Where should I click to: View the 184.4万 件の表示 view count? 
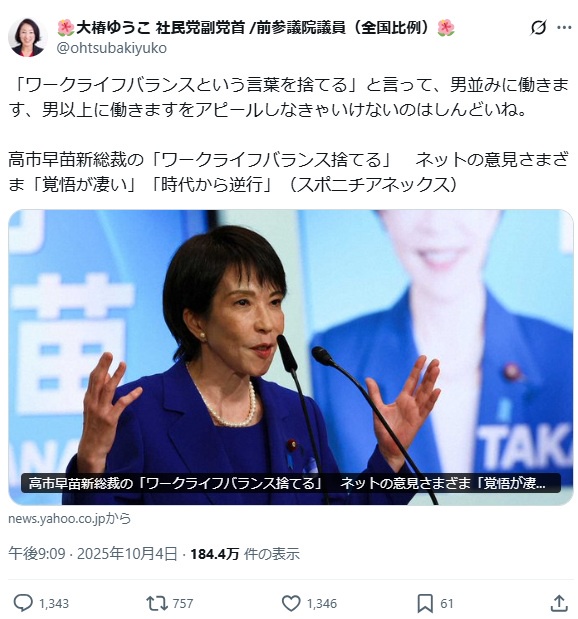[x=245, y=553]
